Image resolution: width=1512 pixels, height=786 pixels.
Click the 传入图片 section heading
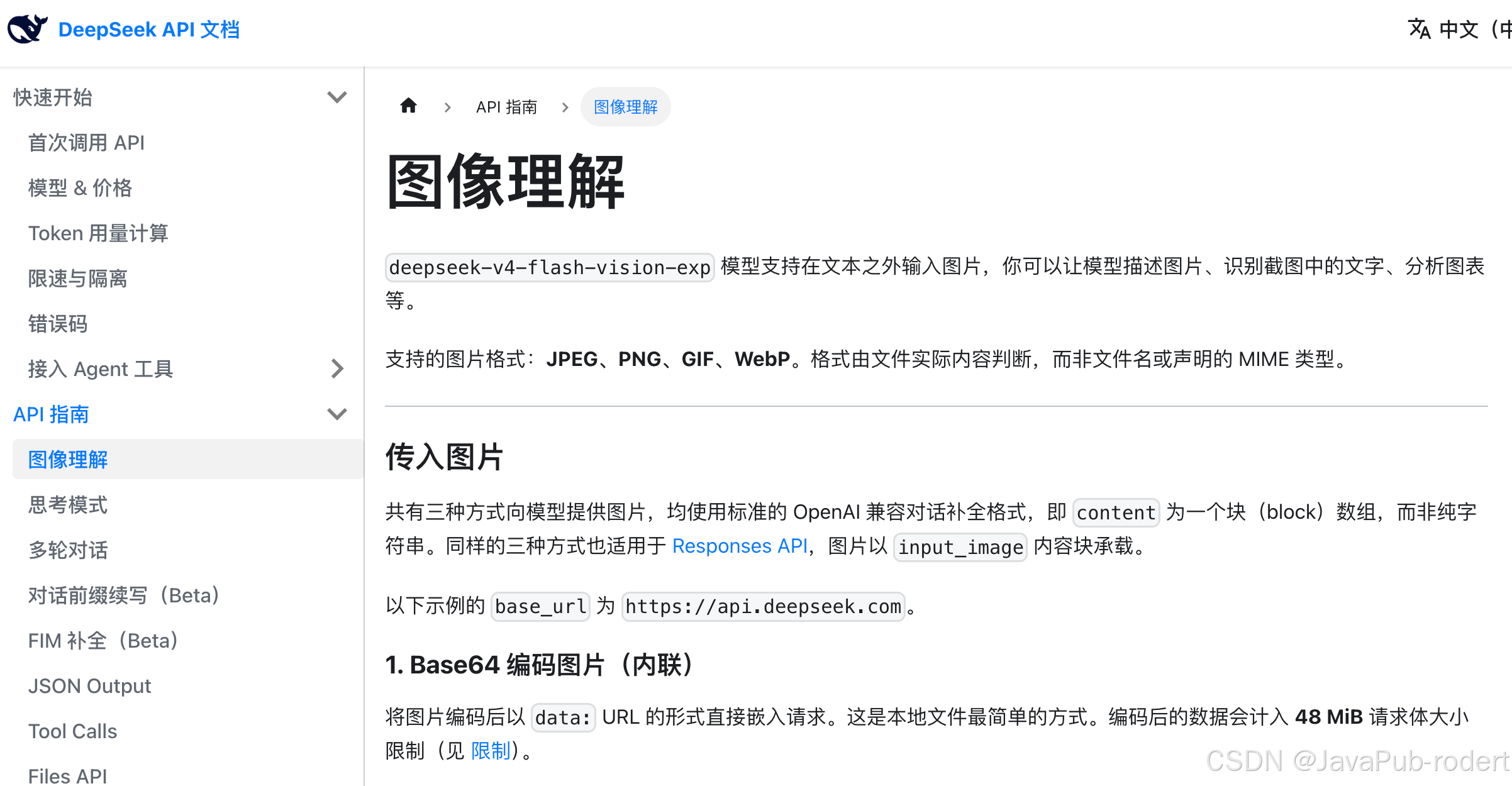point(445,457)
